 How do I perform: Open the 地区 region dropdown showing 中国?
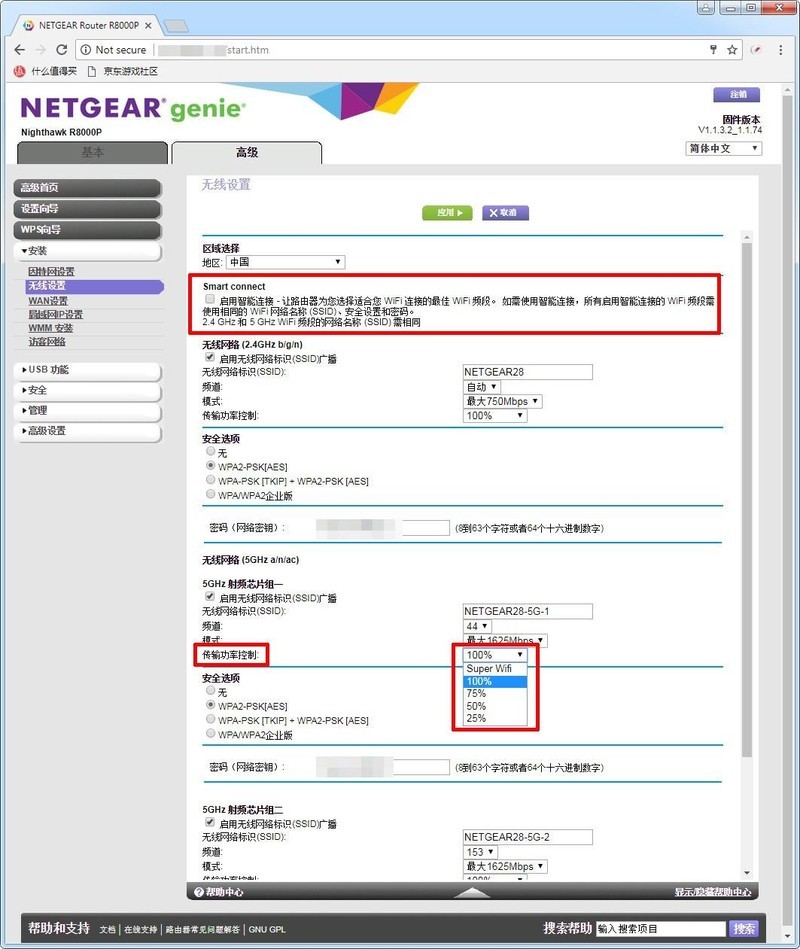pyautogui.click(x=286, y=262)
